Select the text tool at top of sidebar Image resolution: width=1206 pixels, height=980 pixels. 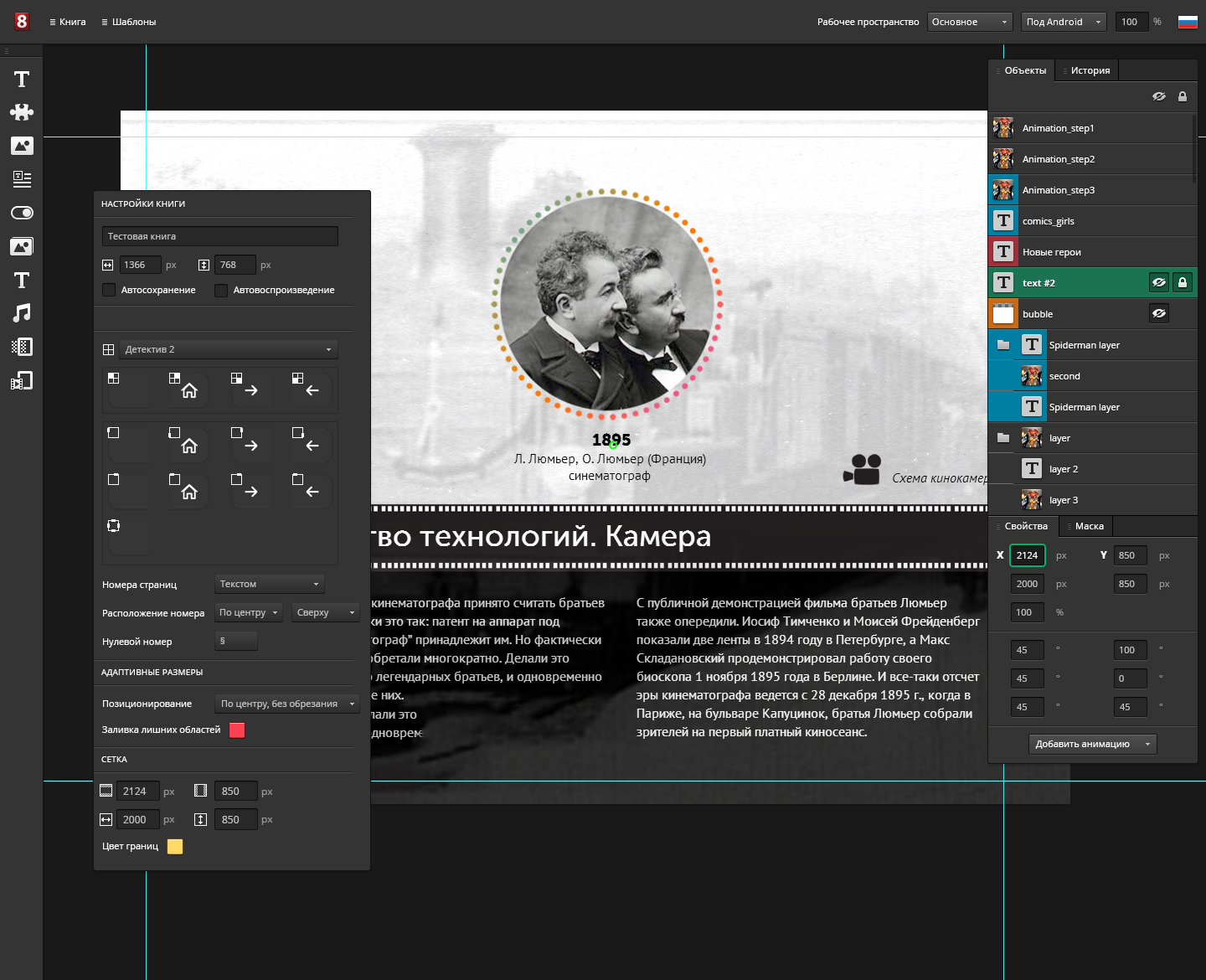[22, 80]
